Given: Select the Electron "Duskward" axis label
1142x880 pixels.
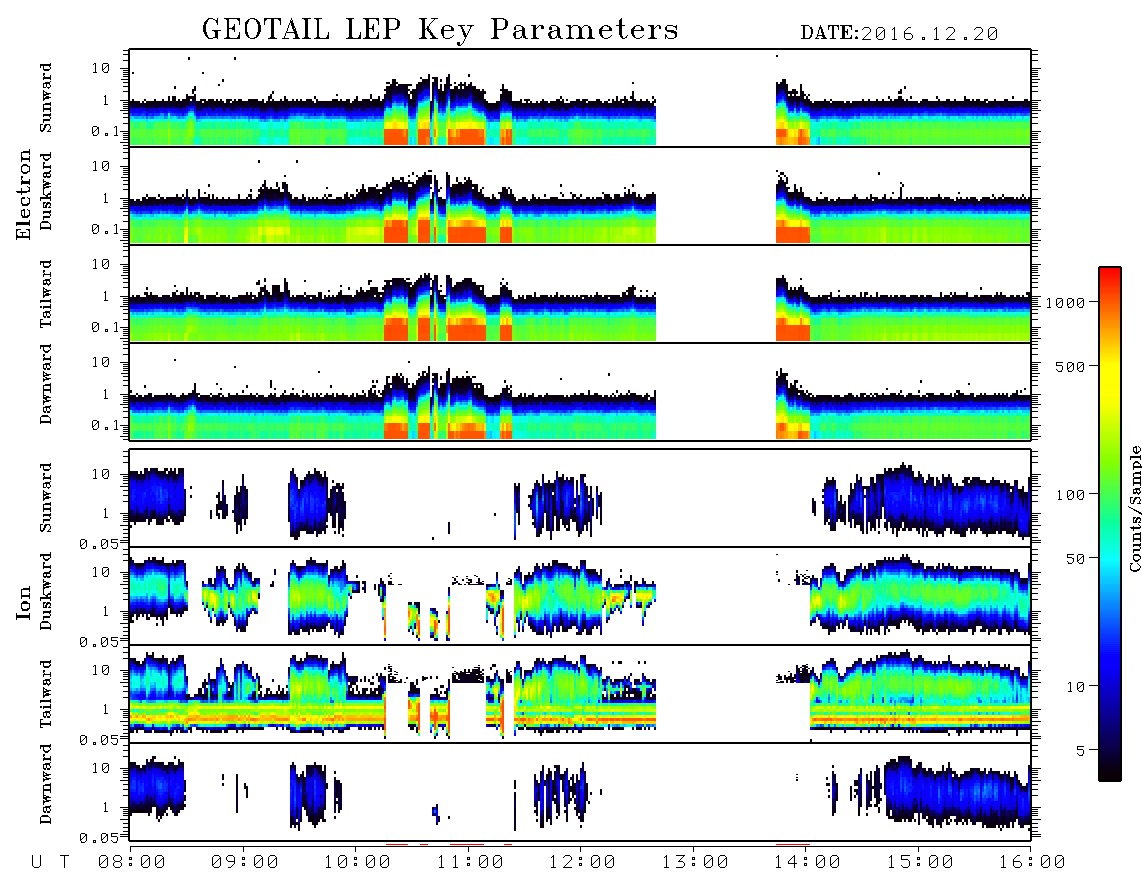Looking at the screenshot, I should (45, 191).
